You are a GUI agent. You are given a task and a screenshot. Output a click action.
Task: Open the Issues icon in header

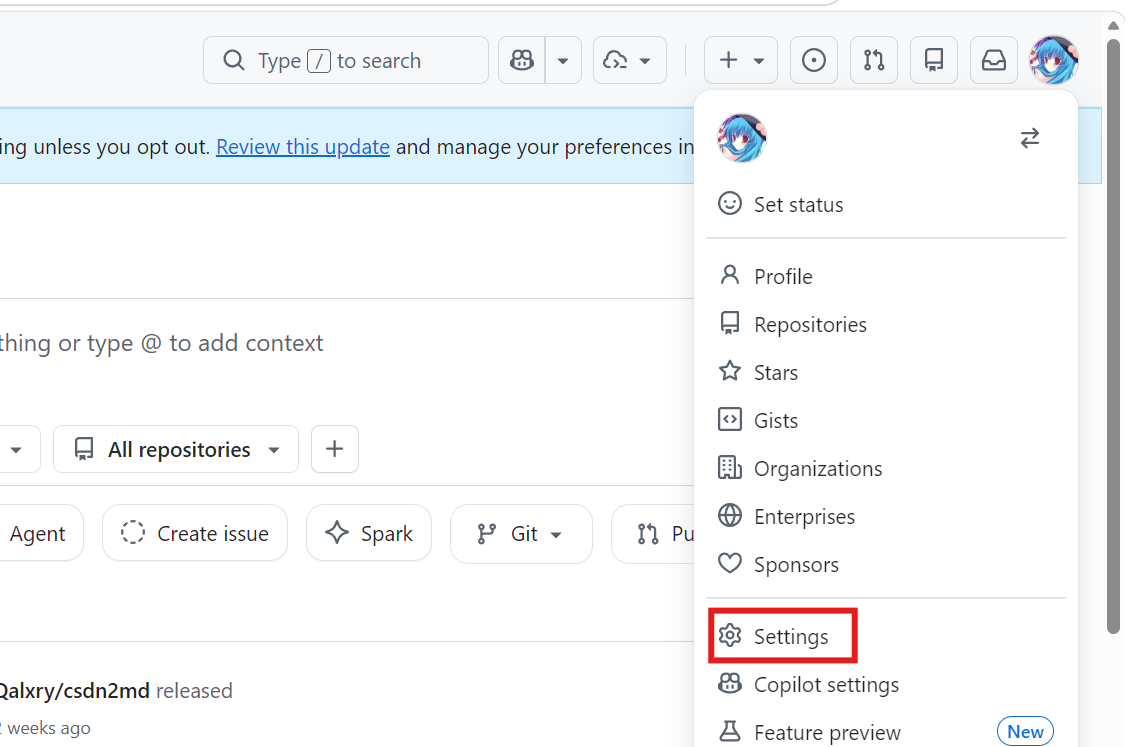(x=814, y=61)
